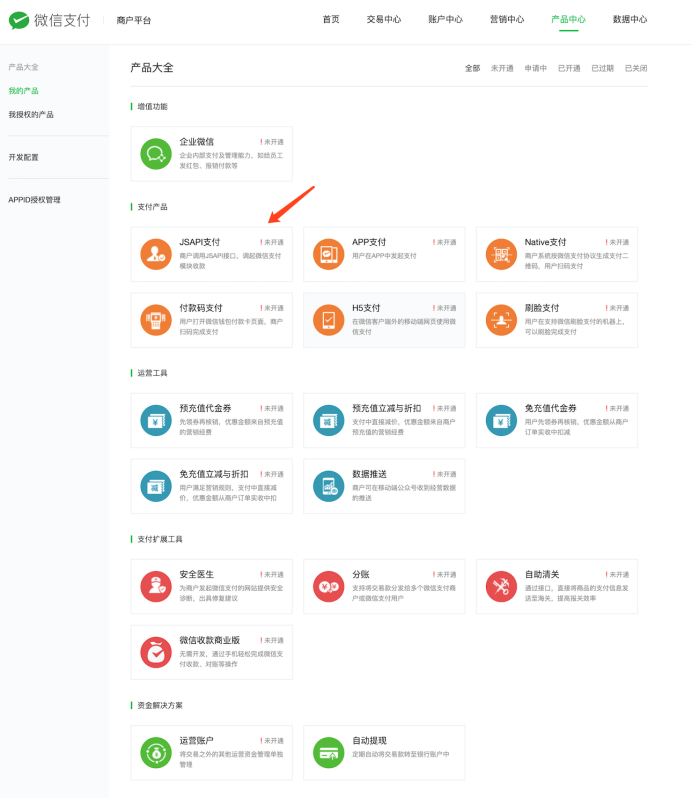Click the 自动提现 green card icon
692x798 pixels.
point(329,753)
